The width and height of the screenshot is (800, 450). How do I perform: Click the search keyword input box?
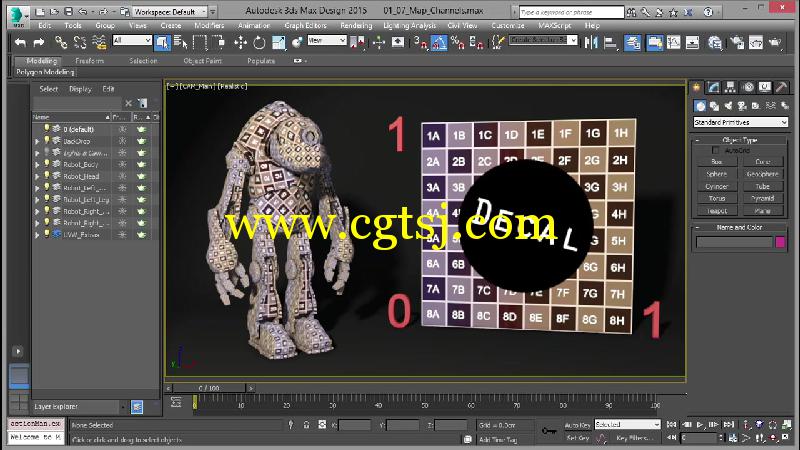click(x=571, y=12)
